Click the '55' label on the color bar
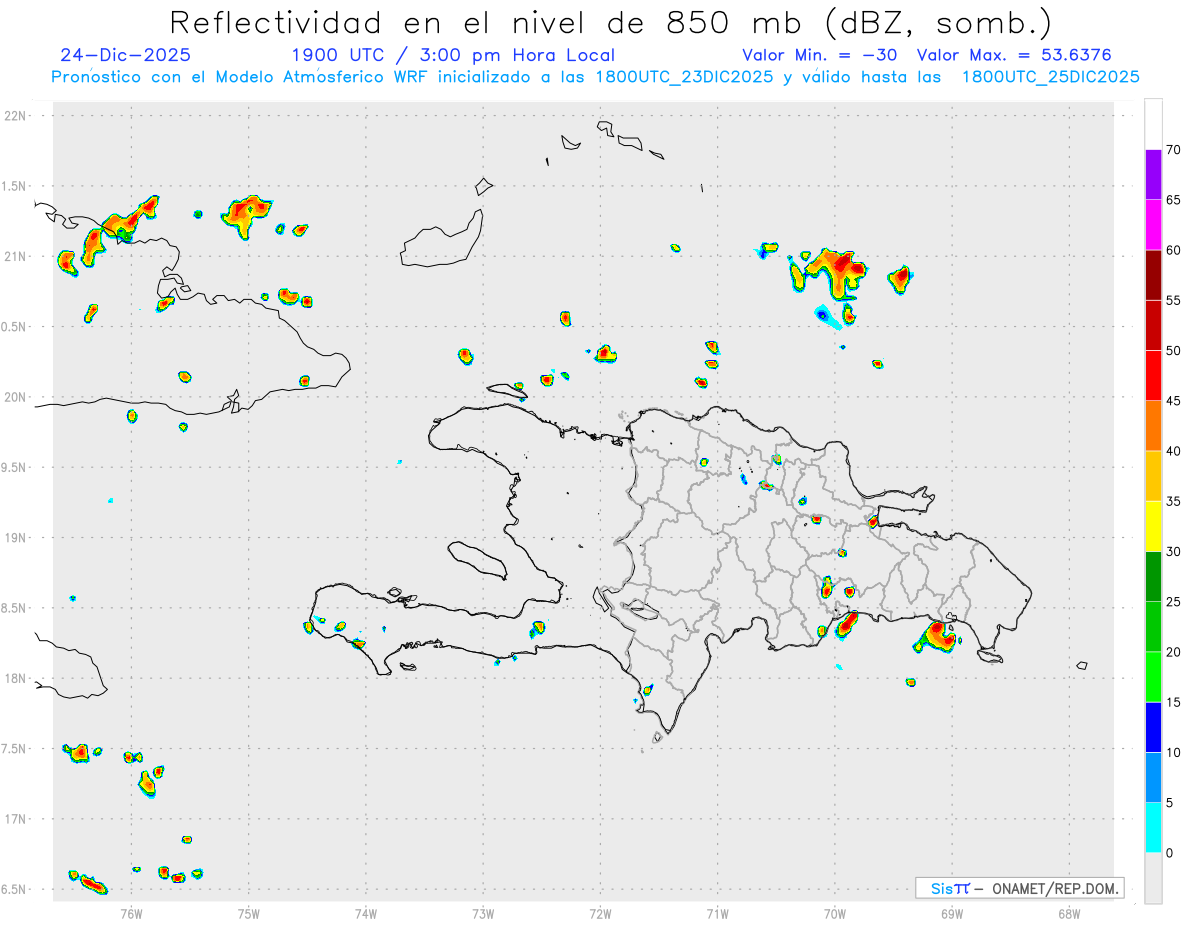This screenshot has width=1200, height=927. (1173, 301)
